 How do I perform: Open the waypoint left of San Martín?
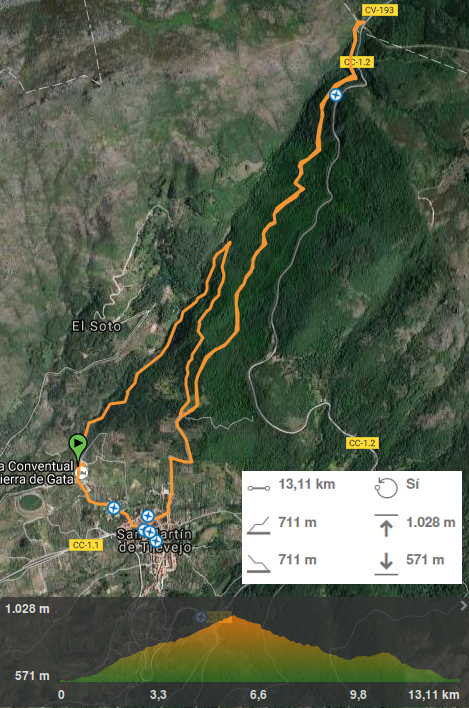pyautogui.click(x=114, y=508)
